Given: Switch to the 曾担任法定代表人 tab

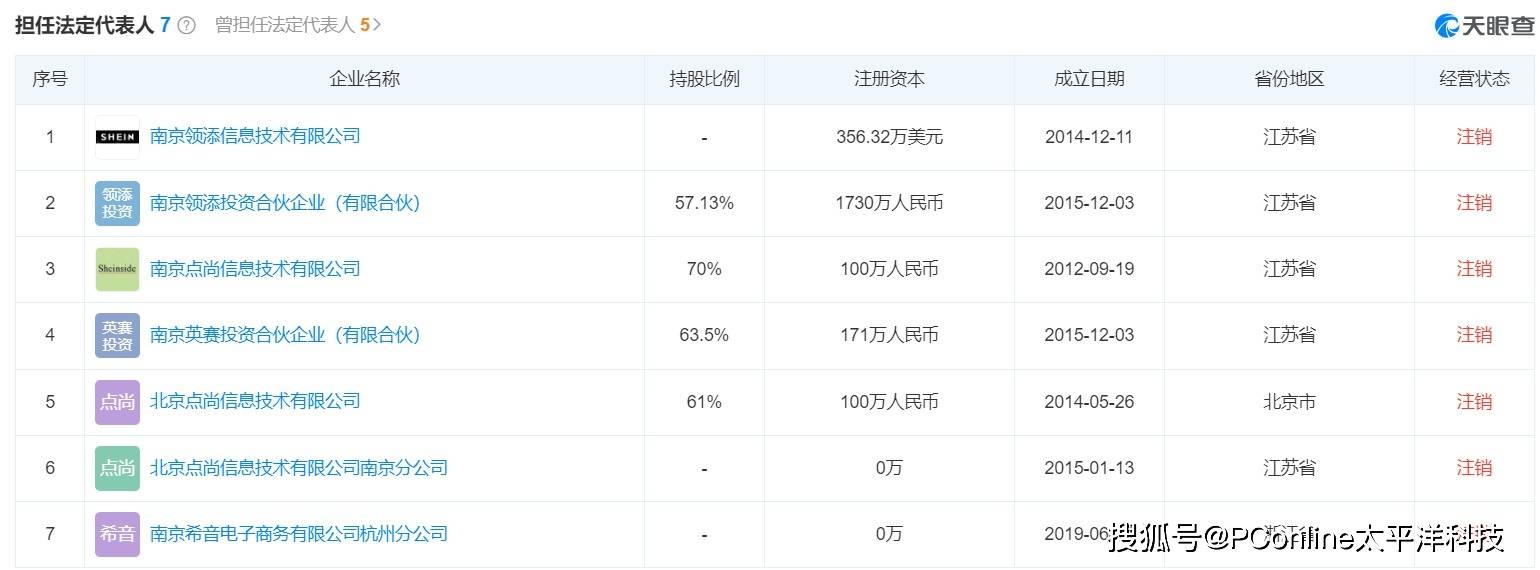Looking at the screenshot, I should click(x=285, y=25).
